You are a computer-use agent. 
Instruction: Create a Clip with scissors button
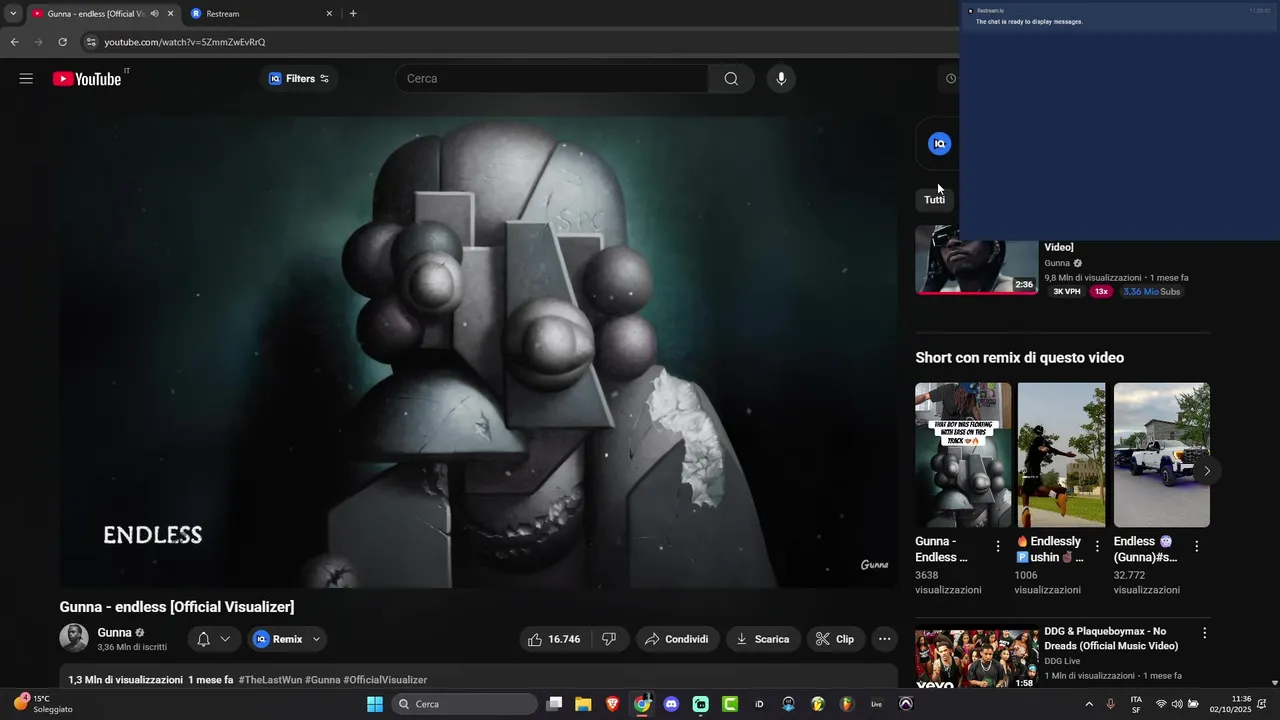point(835,639)
